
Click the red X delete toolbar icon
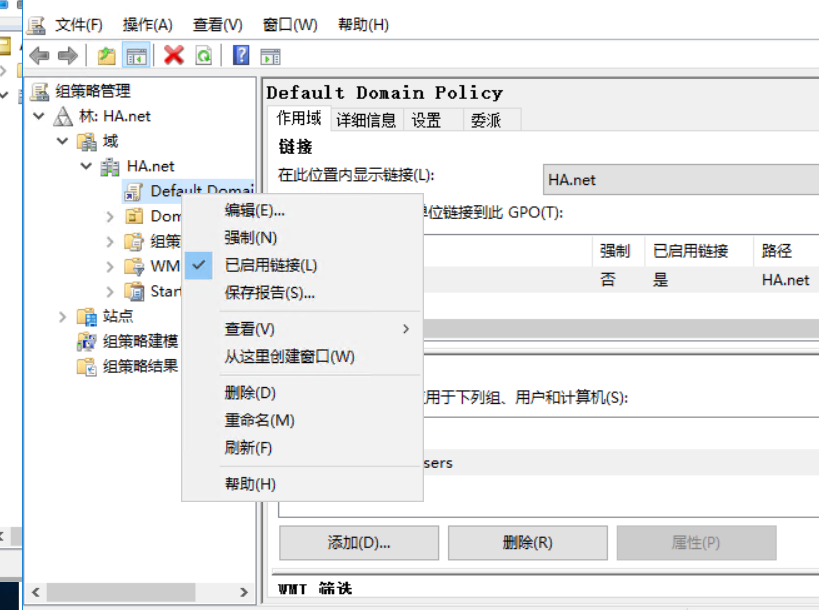[174, 56]
